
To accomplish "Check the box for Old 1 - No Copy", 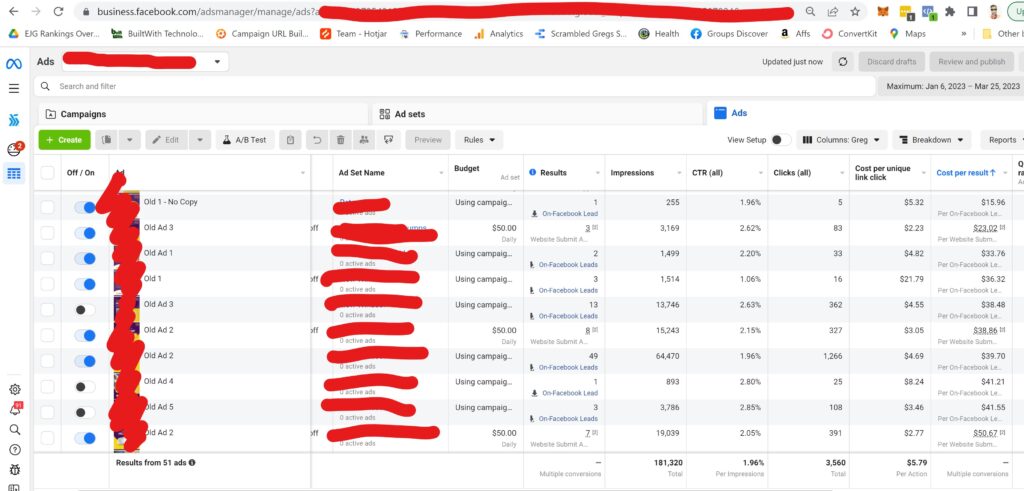I will [x=47, y=207].
